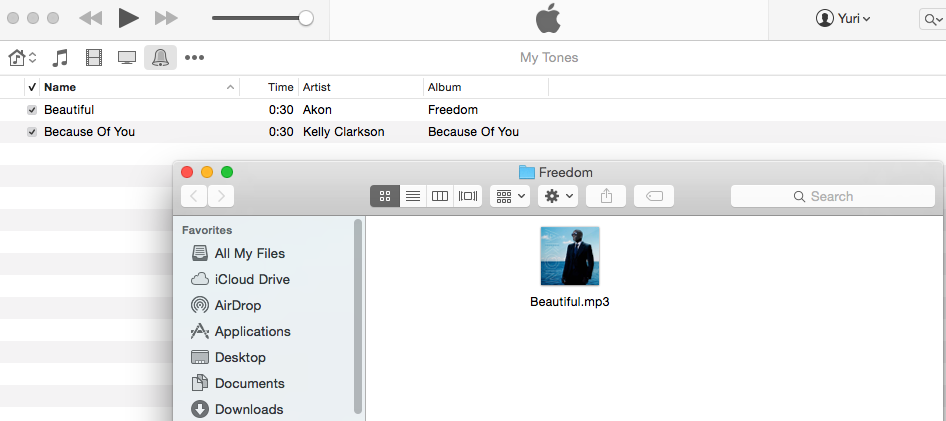The width and height of the screenshot is (946, 421).
Task: Click the Finder Edit Tags button
Action: pyautogui.click(x=654, y=196)
